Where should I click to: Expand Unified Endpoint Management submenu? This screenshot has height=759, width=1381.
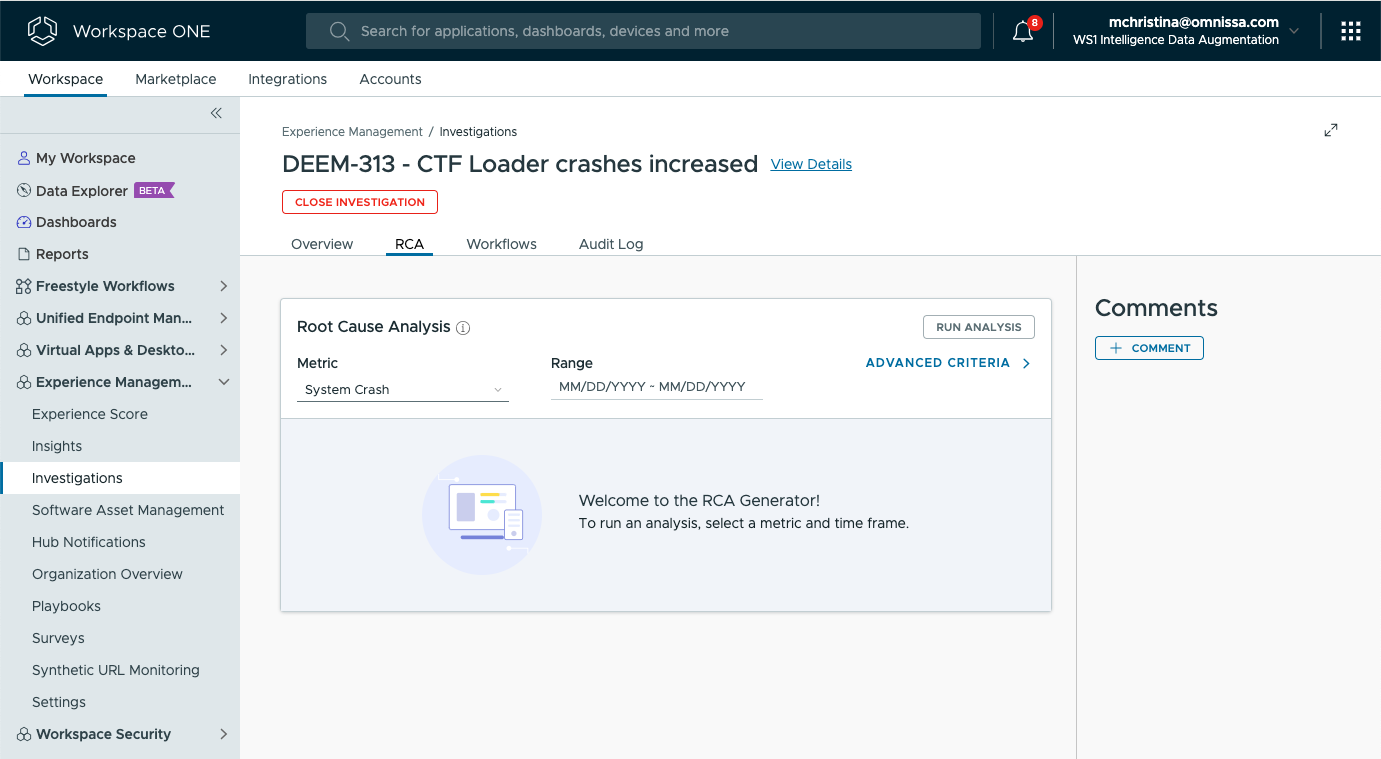click(224, 318)
